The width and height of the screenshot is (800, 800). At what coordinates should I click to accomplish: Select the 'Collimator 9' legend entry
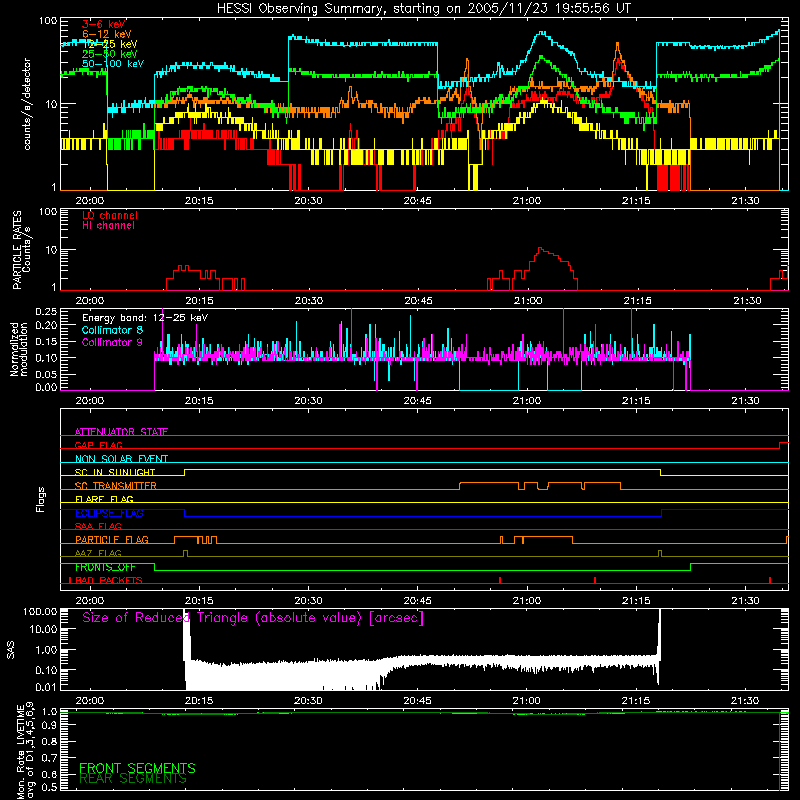[112, 342]
